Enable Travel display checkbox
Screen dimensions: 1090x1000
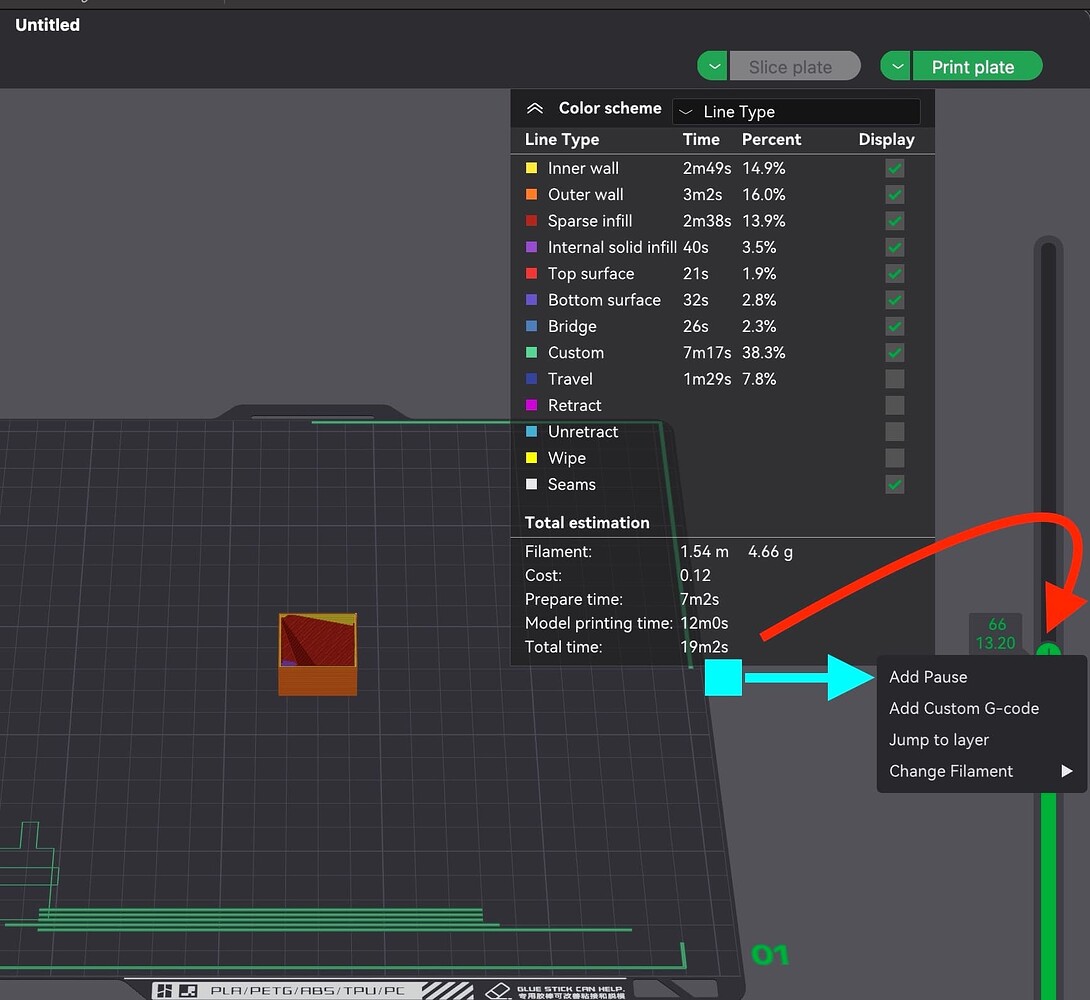coord(895,379)
